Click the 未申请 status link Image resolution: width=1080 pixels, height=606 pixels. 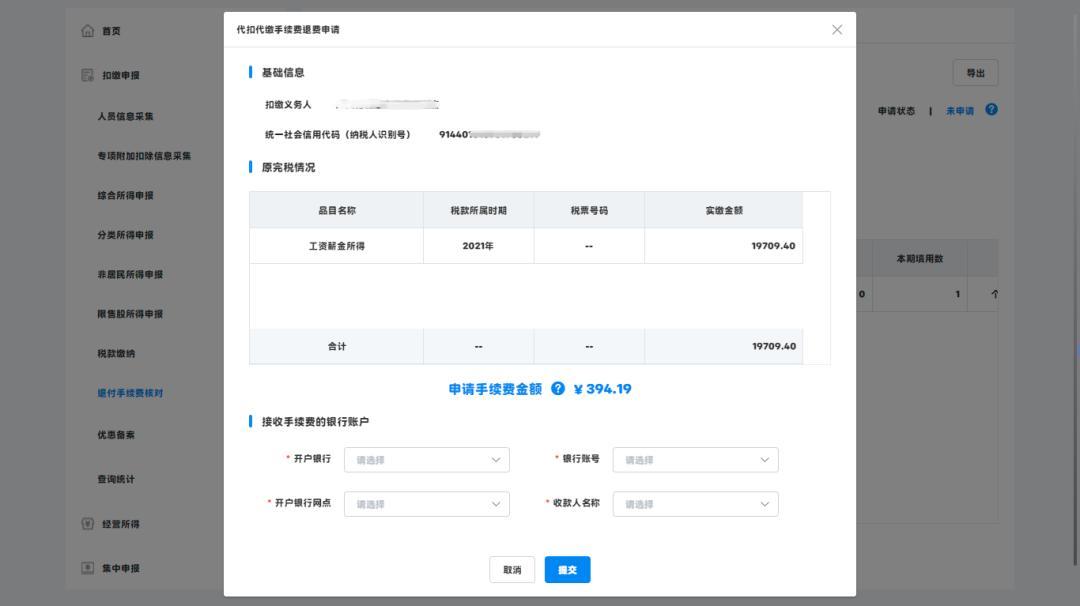click(959, 111)
